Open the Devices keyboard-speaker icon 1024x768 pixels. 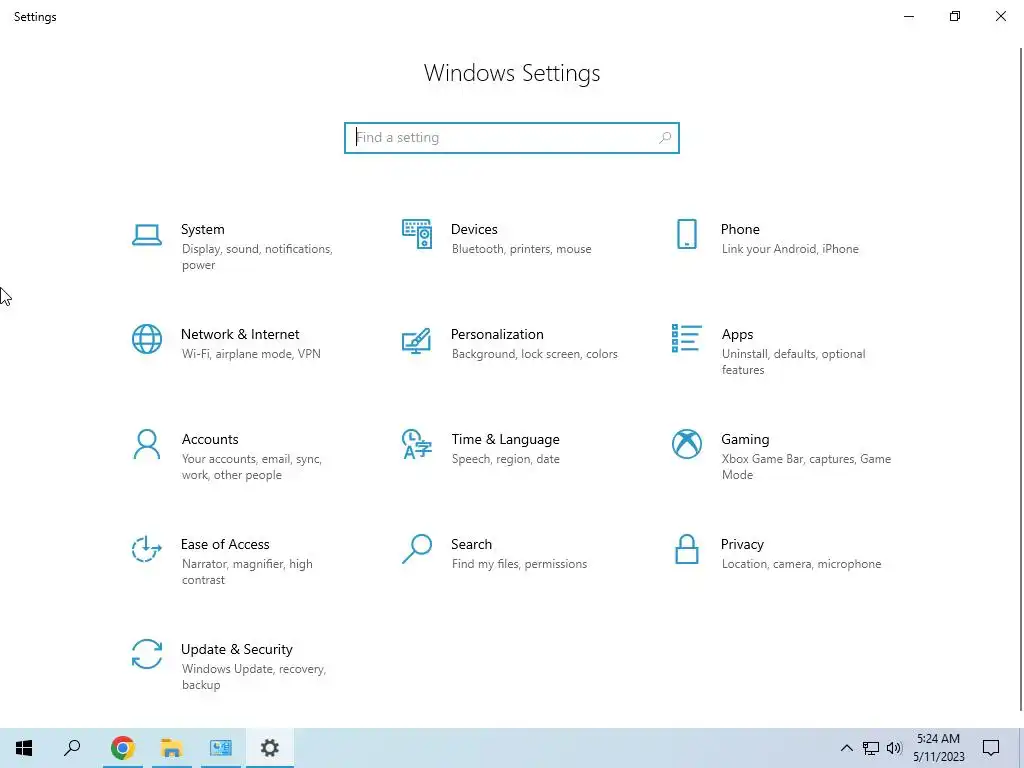[x=417, y=234]
